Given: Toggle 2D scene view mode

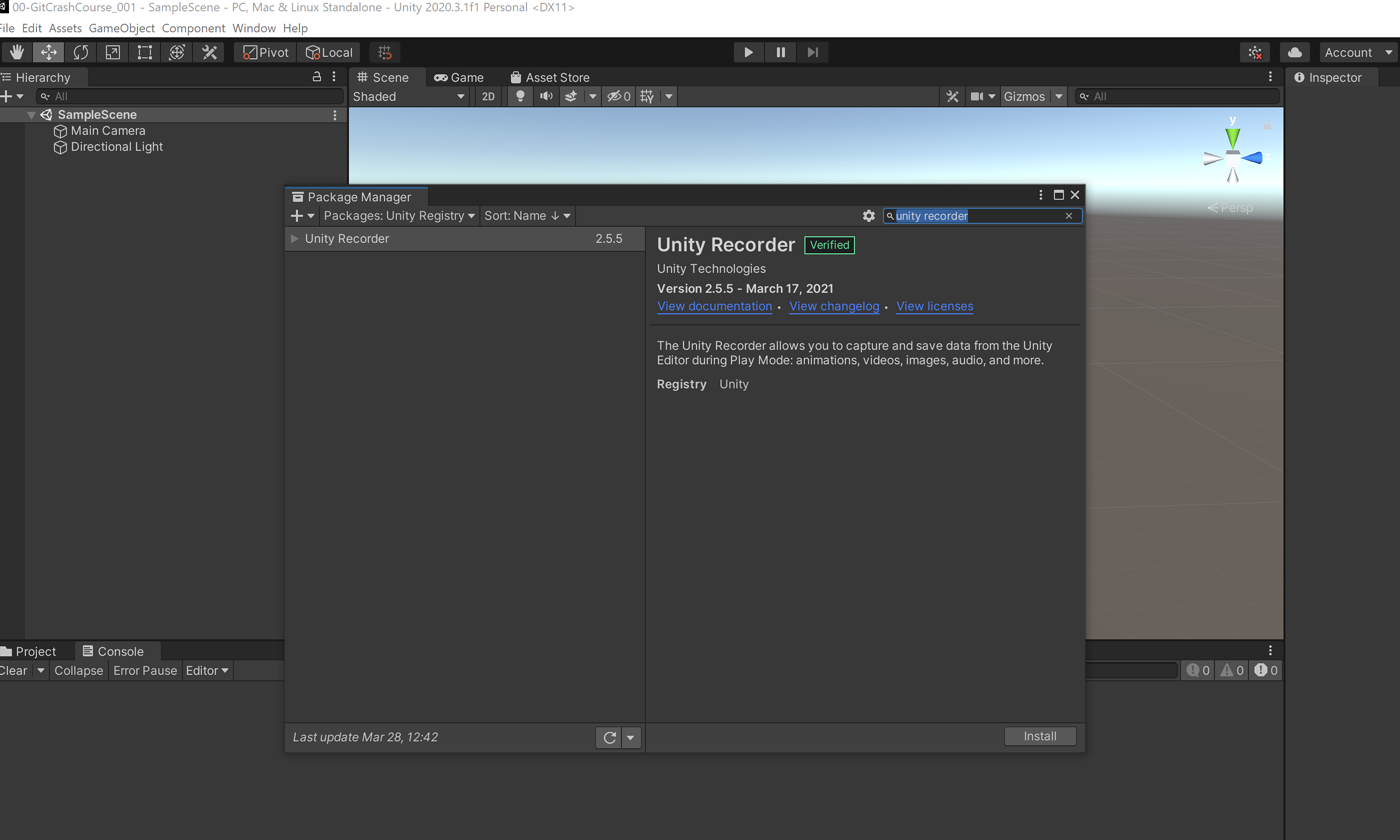Looking at the screenshot, I should click(488, 96).
